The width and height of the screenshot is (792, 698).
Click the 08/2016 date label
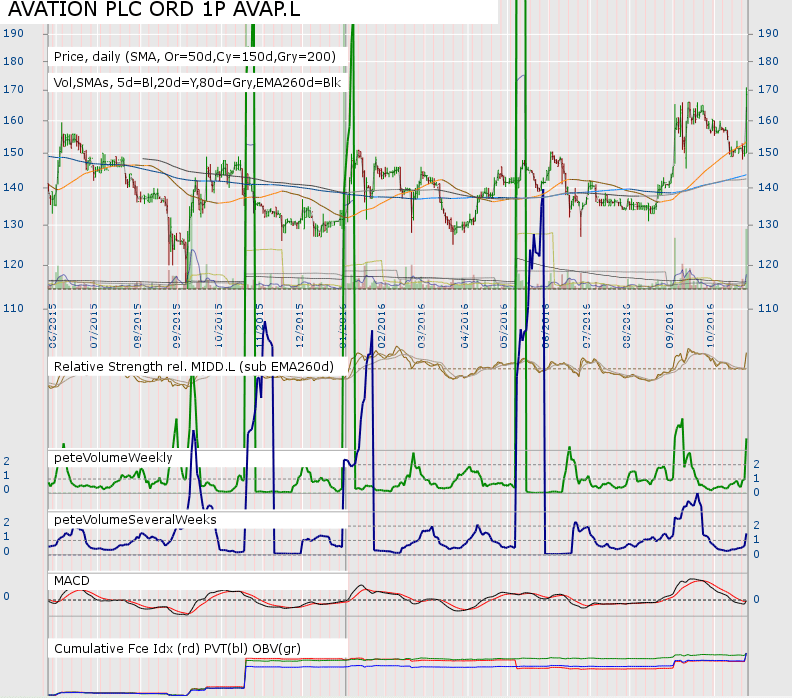coord(626,326)
